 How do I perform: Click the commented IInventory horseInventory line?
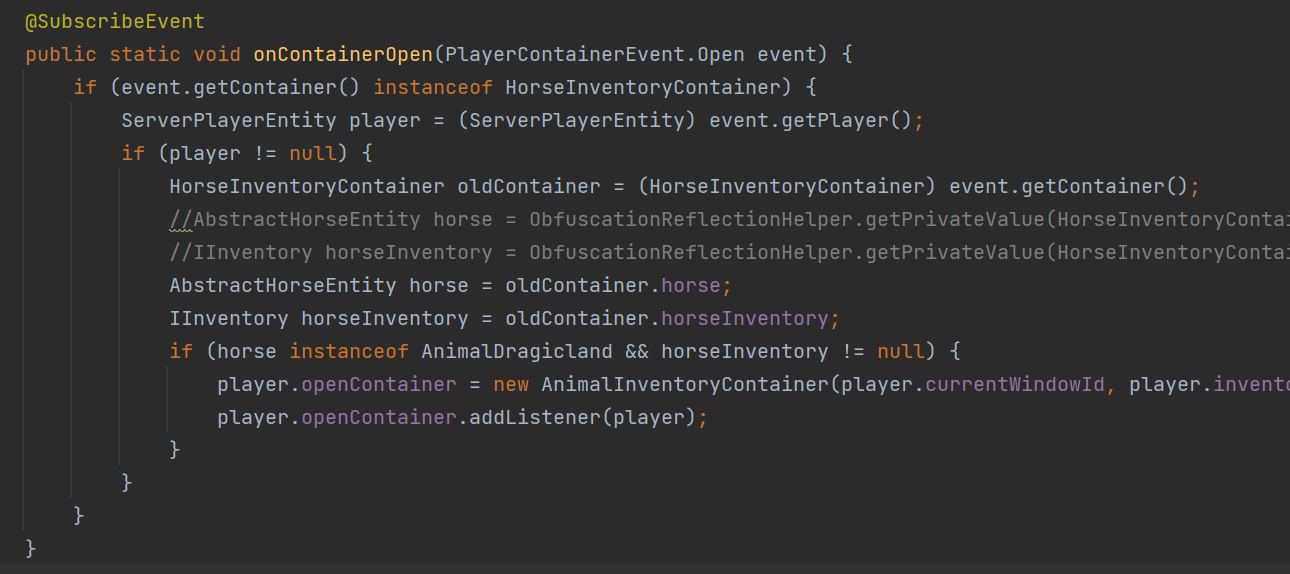(x=730, y=252)
